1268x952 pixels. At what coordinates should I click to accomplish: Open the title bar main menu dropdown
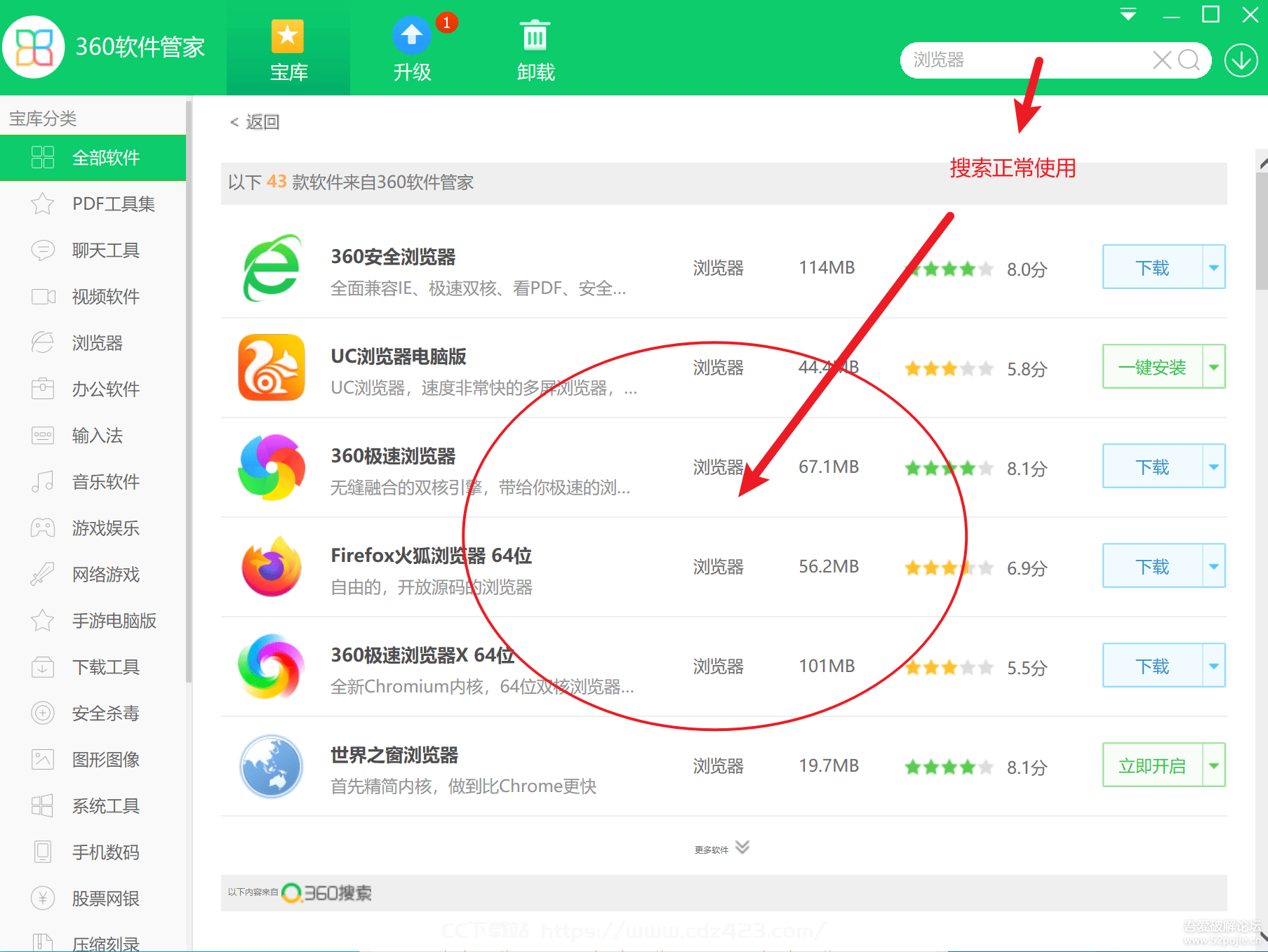(1128, 15)
